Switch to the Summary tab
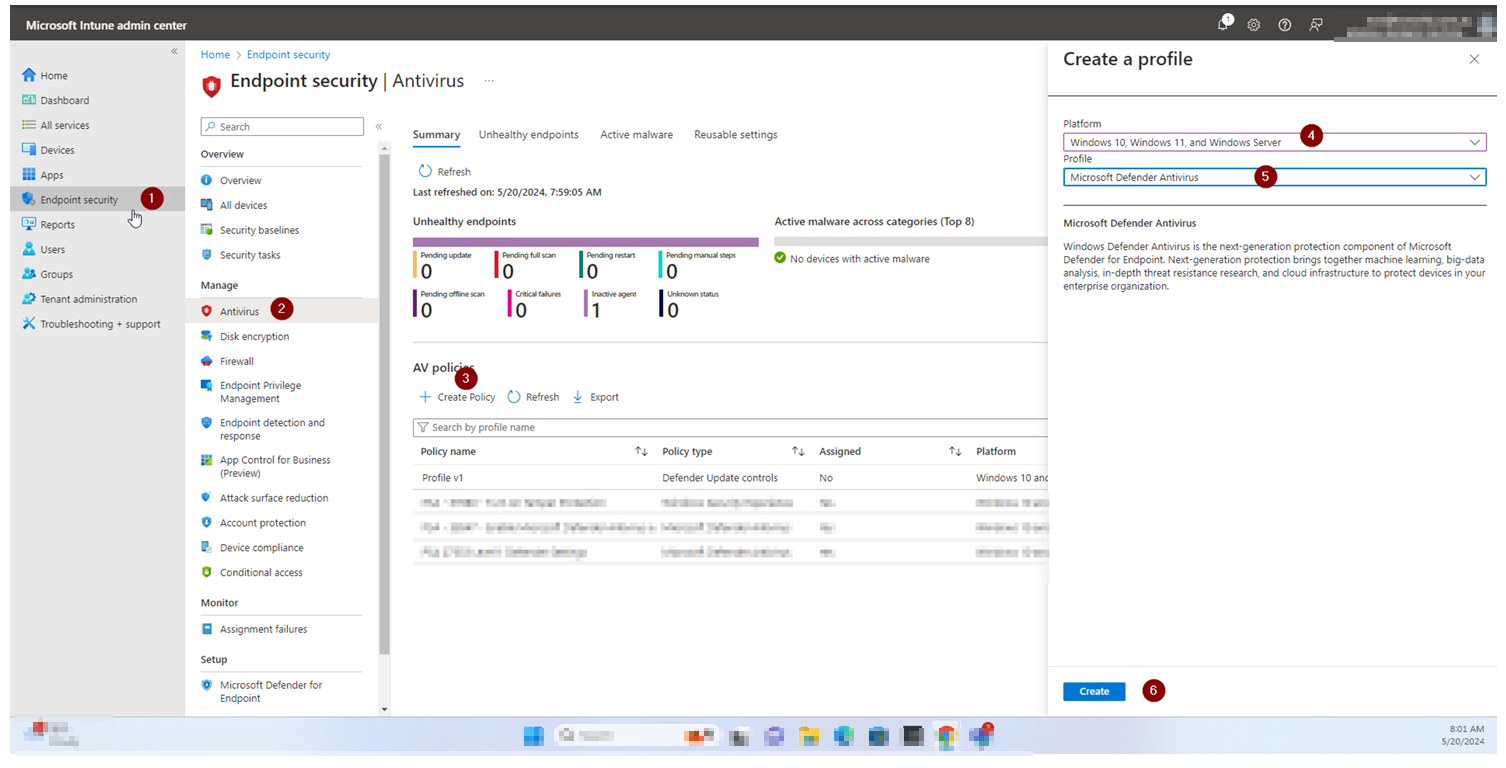Screen dimensions: 1506x768 pyautogui.click(x=436, y=135)
